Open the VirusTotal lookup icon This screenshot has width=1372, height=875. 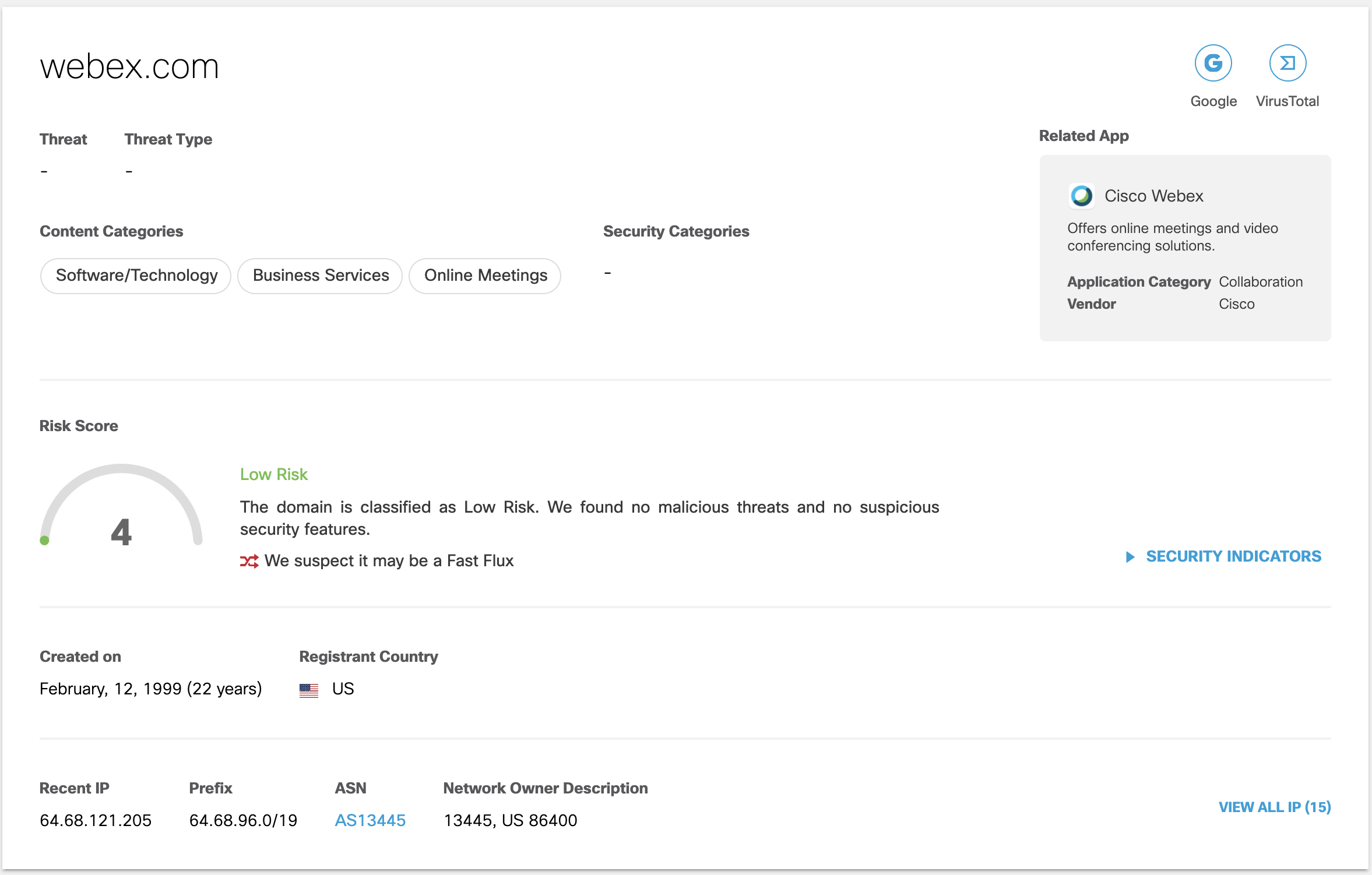pos(1287,63)
